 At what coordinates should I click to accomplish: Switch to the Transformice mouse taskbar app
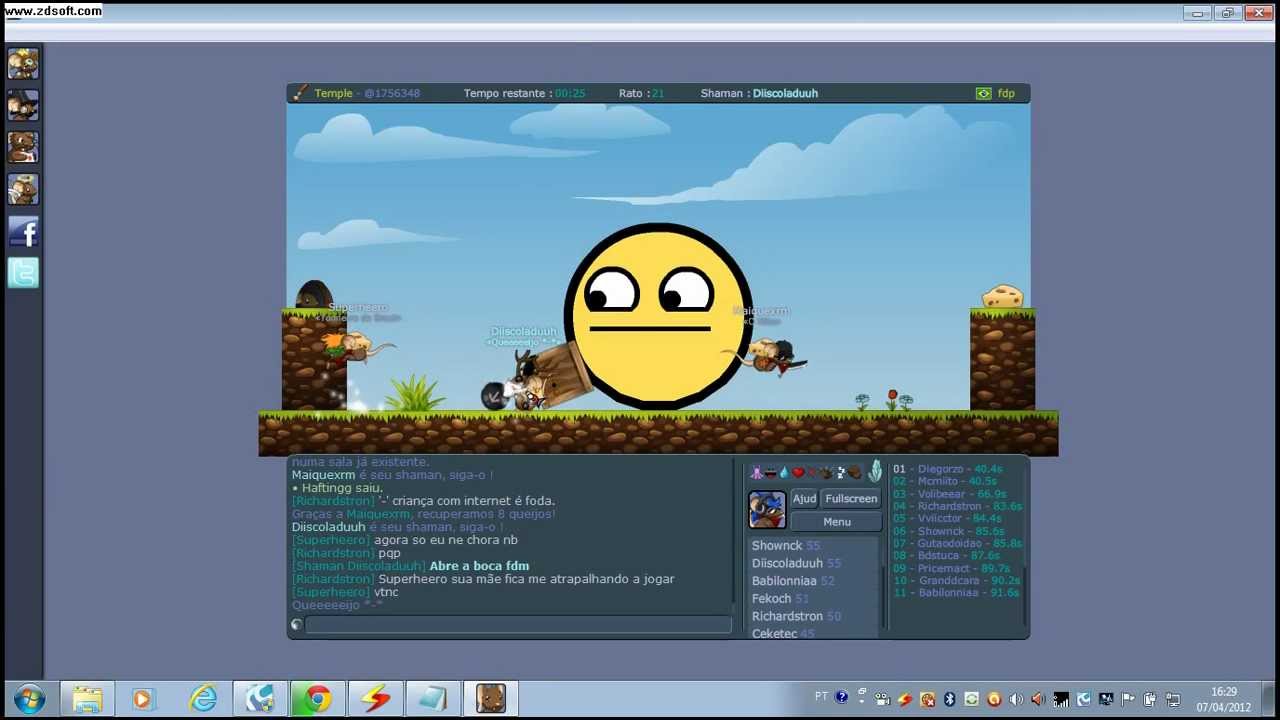[x=490, y=699]
